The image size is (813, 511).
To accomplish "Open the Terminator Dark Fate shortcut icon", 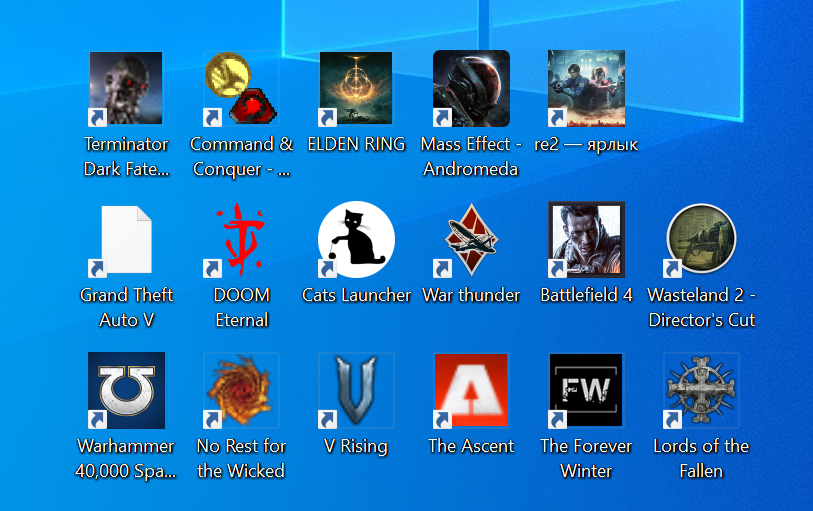I will [x=126, y=88].
